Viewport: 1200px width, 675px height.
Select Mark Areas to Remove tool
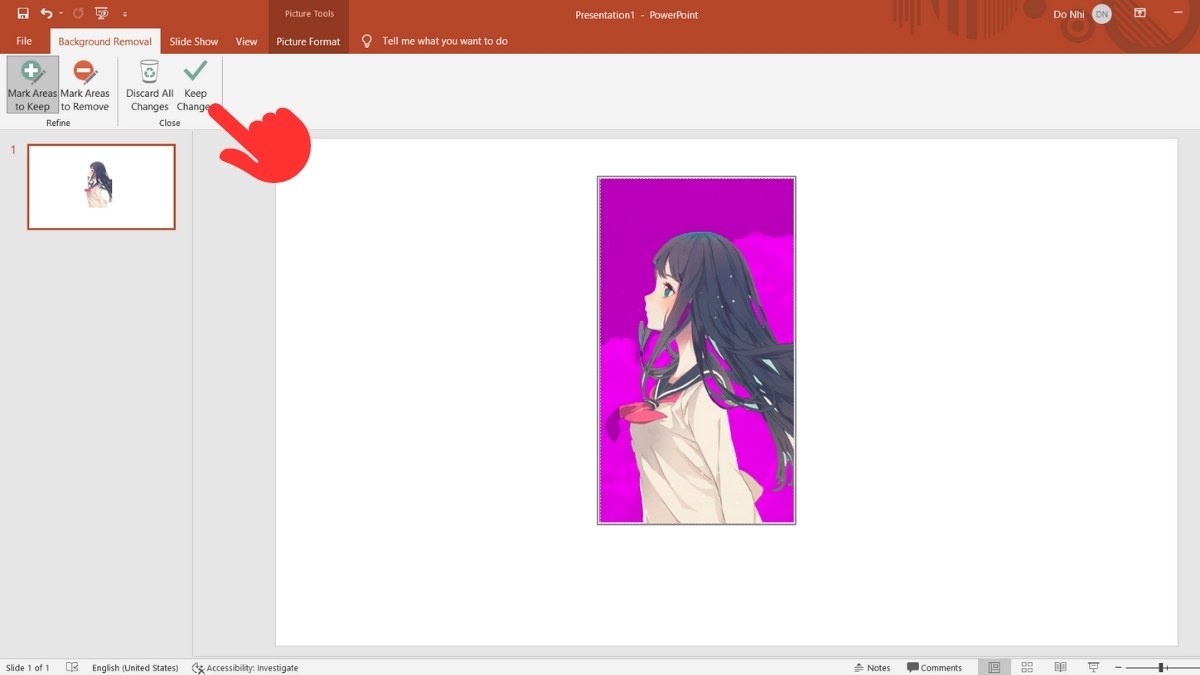[x=85, y=85]
